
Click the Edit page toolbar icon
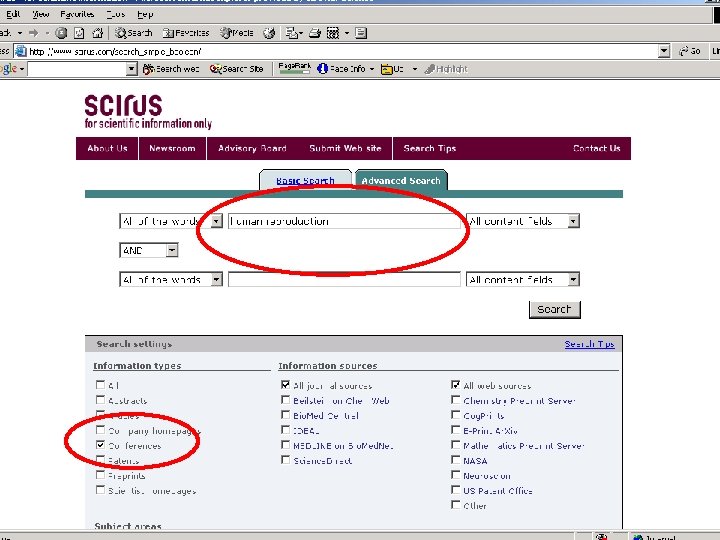click(x=333, y=33)
